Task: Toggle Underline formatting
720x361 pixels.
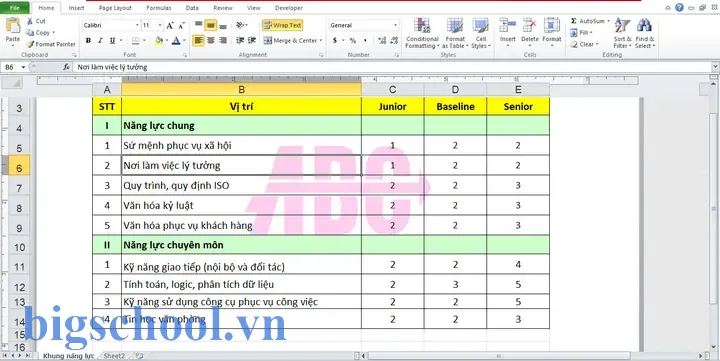Action: (x=112, y=40)
